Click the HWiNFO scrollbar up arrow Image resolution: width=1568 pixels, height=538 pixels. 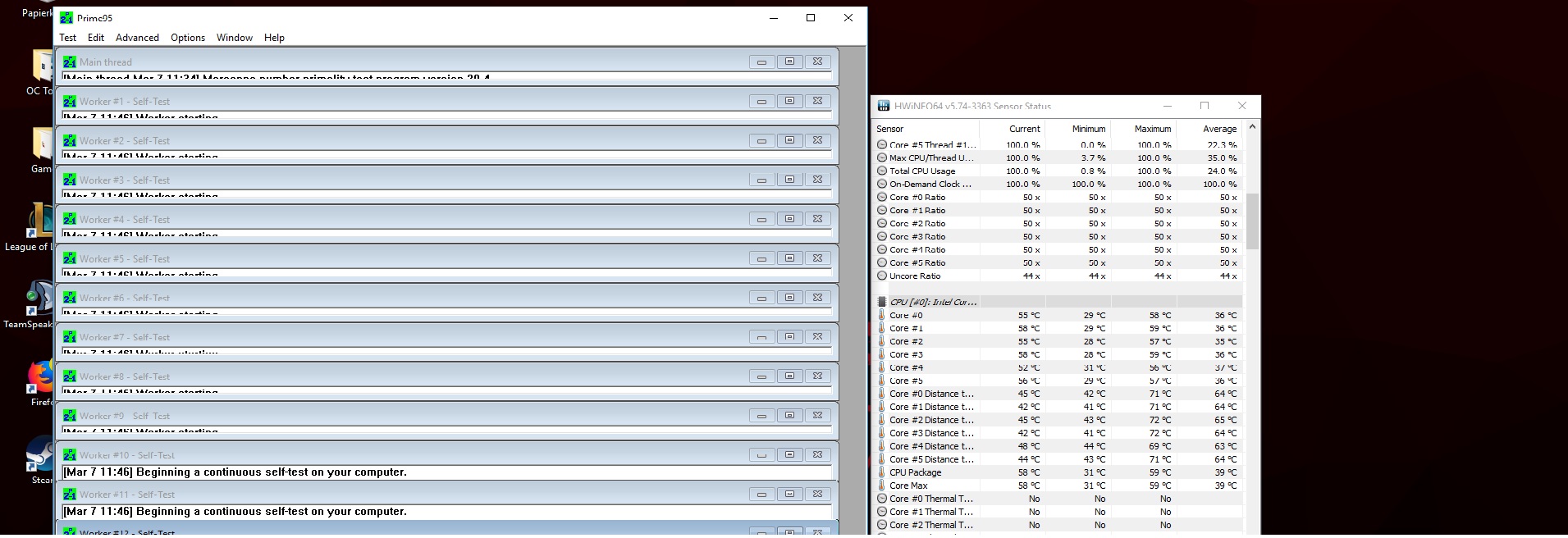1252,127
